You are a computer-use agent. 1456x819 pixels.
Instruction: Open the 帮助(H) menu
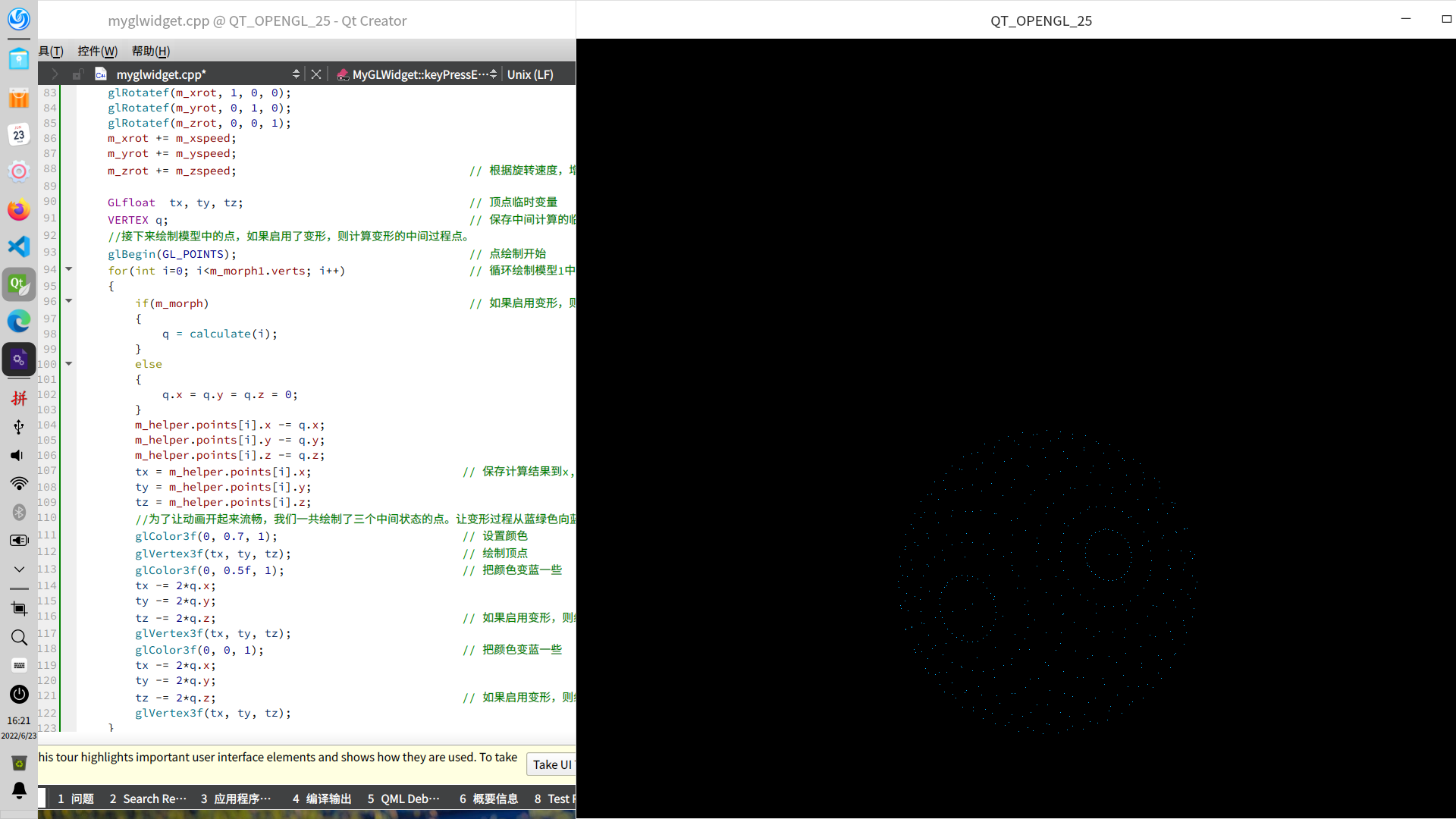point(151,51)
